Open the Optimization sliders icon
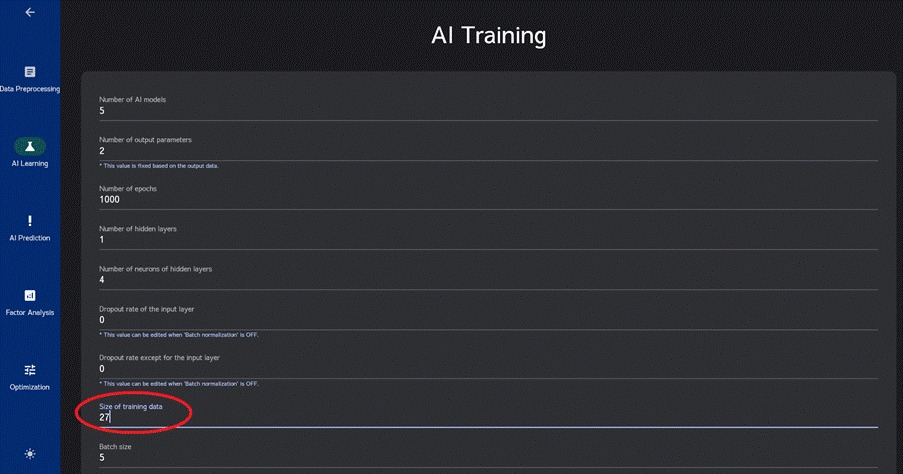The image size is (903, 474). click(30, 370)
